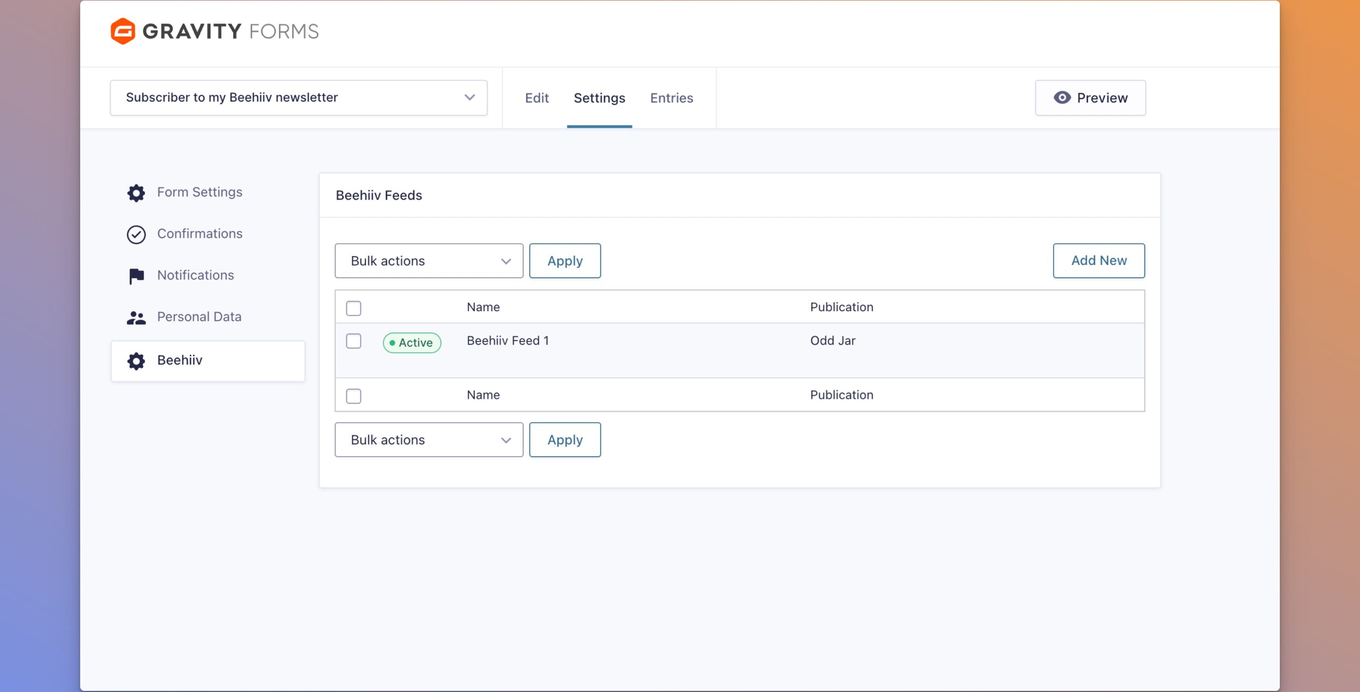Click the bottom Apply button
The image size is (1360, 692).
pyautogui.click(x=565, y=440)
